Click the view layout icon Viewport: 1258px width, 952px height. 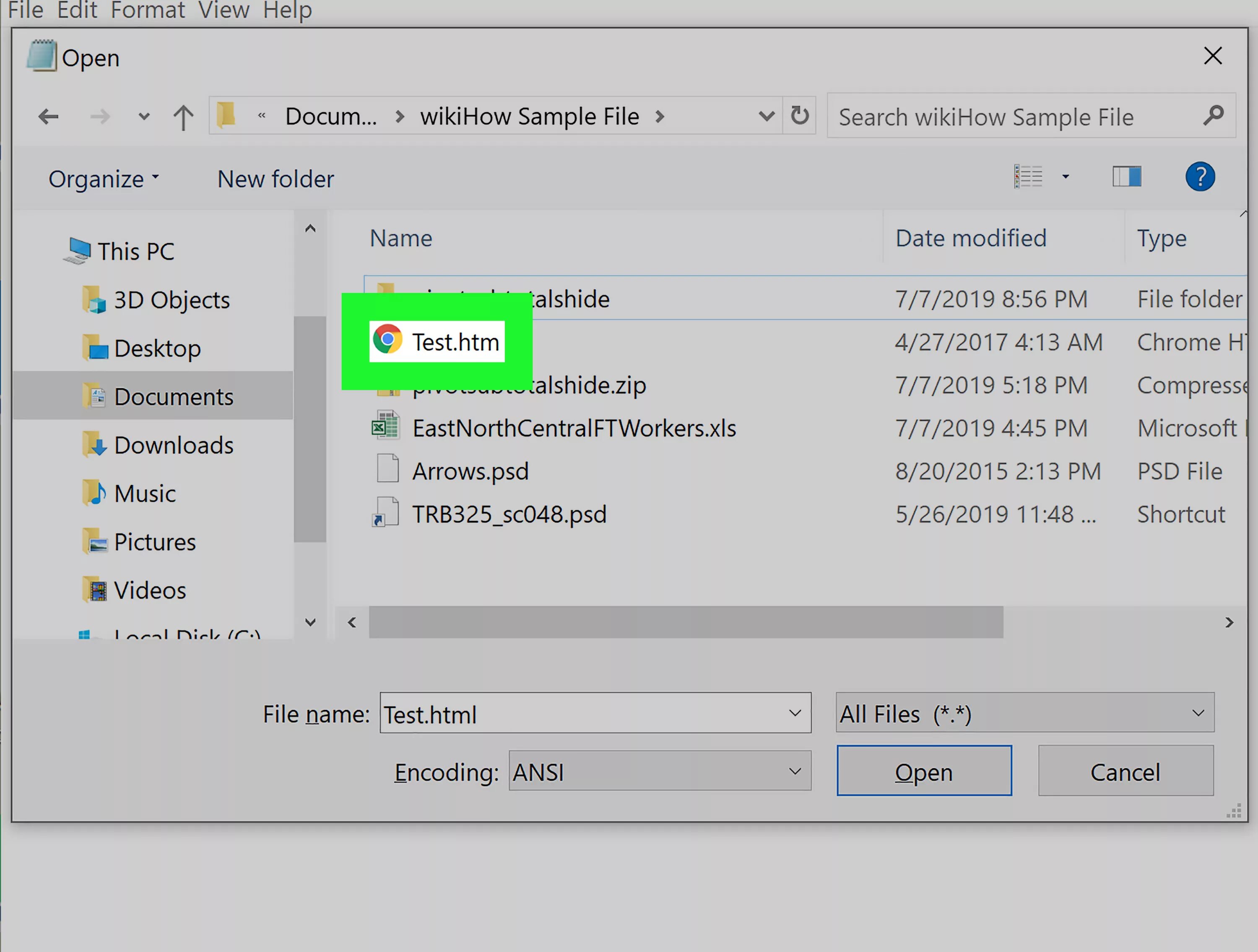coord(1028,177)
